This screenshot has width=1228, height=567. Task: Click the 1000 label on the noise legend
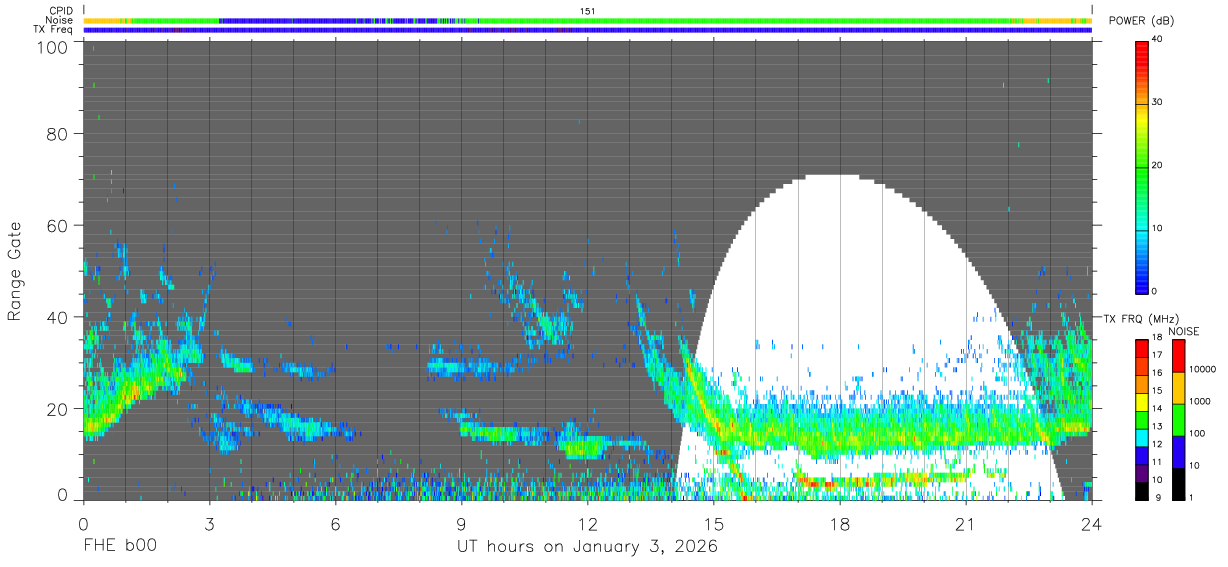tap(1199, 400)
